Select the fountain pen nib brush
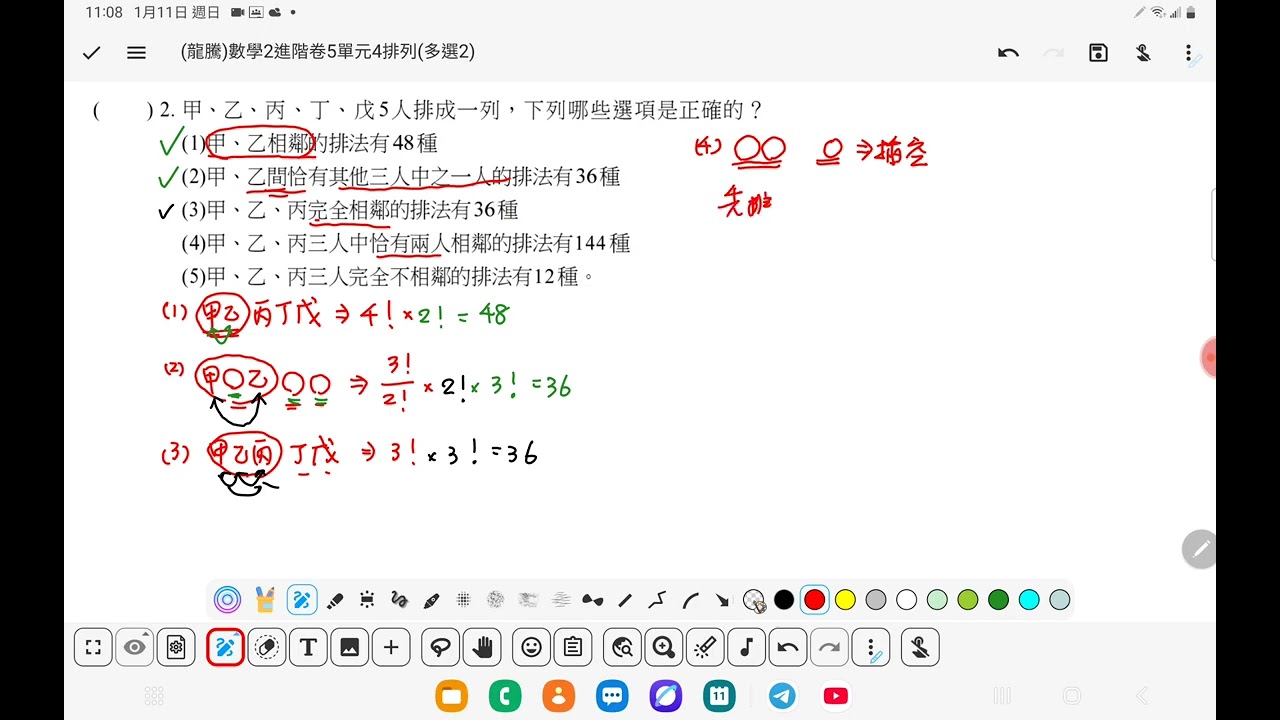The image size is (1280, 720). click(431, 600)
